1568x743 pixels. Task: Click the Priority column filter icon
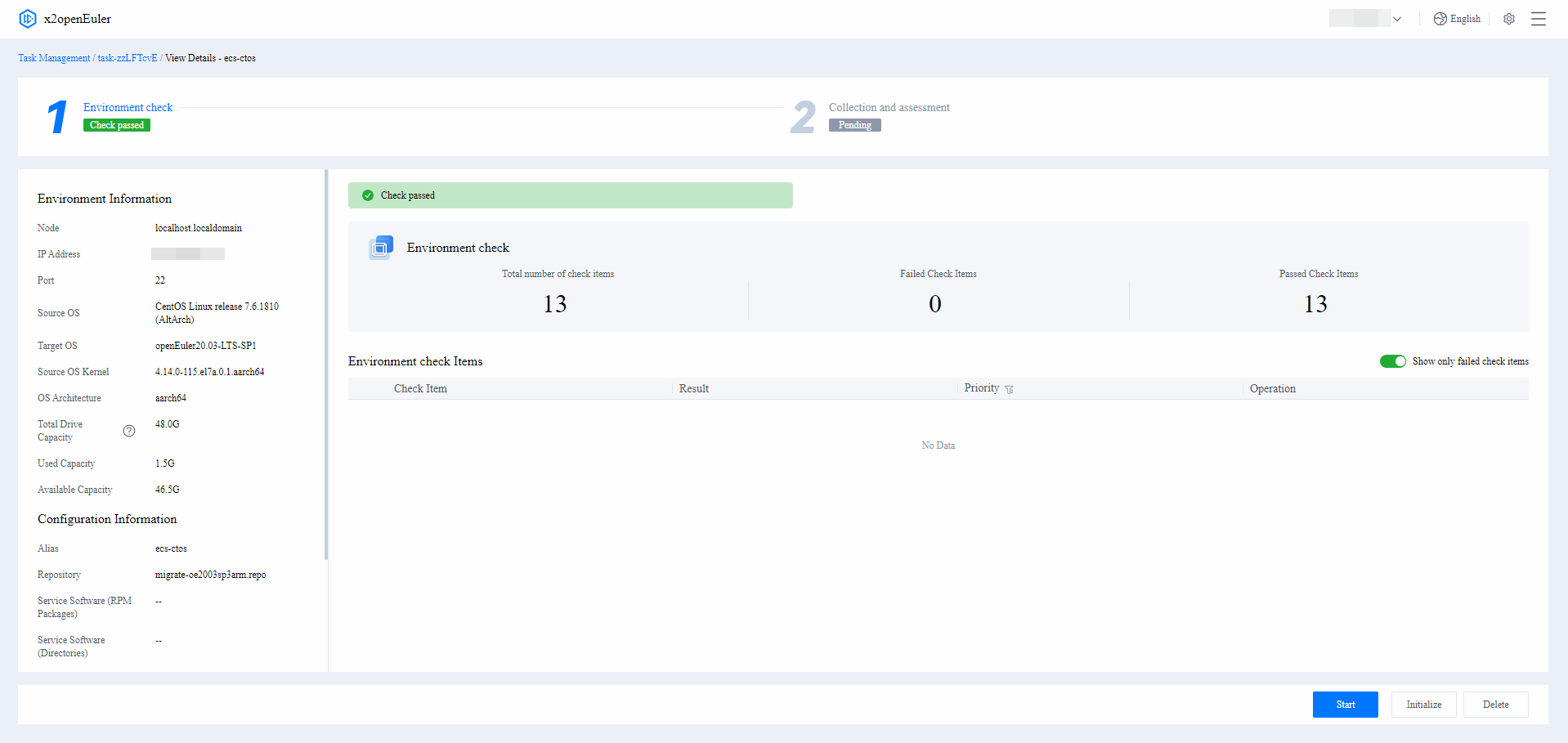(x=1009, y=390)
